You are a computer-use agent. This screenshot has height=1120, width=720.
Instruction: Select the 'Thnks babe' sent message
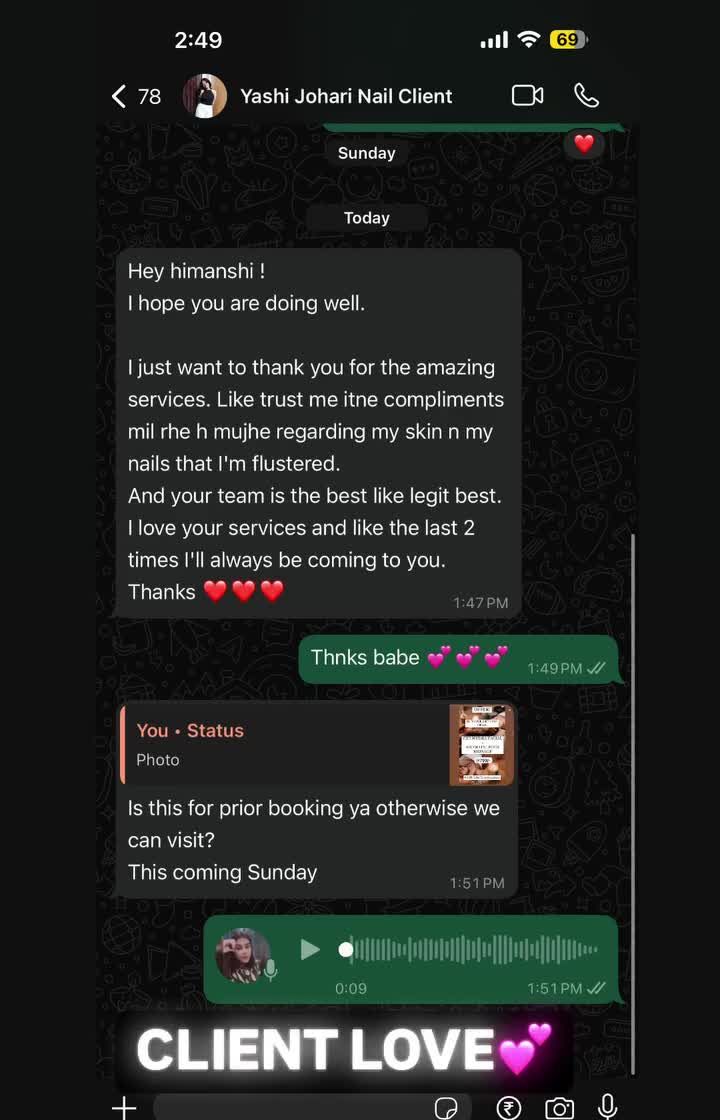[x=458, y=659]
